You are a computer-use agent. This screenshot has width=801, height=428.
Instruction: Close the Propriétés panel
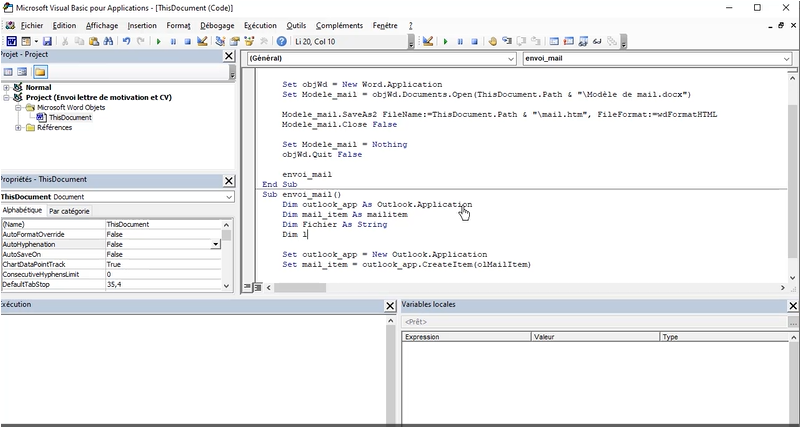[229, 181]
